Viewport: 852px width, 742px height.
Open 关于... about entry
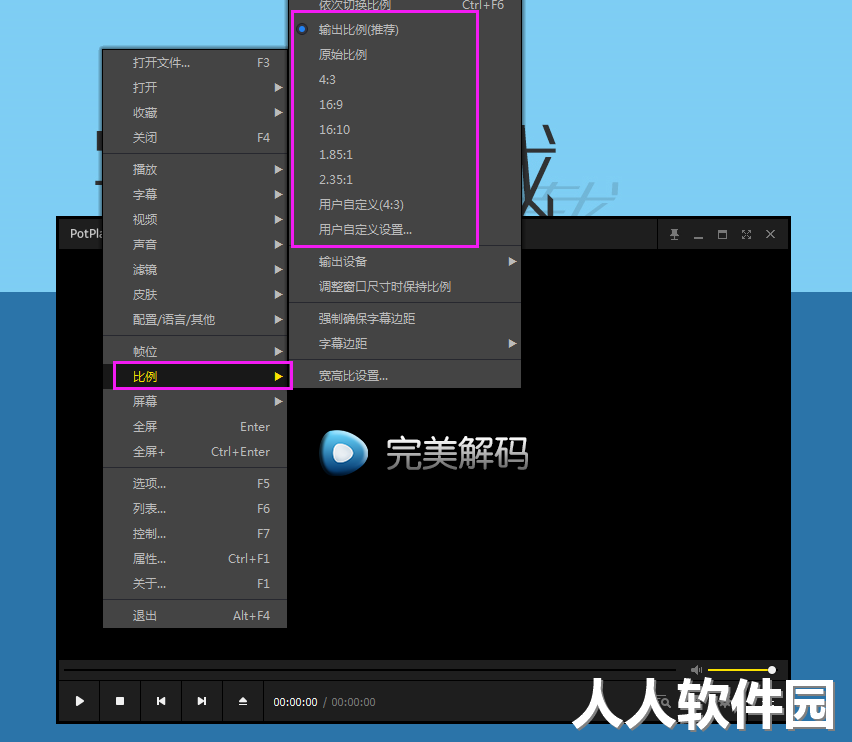coord(195,583)
